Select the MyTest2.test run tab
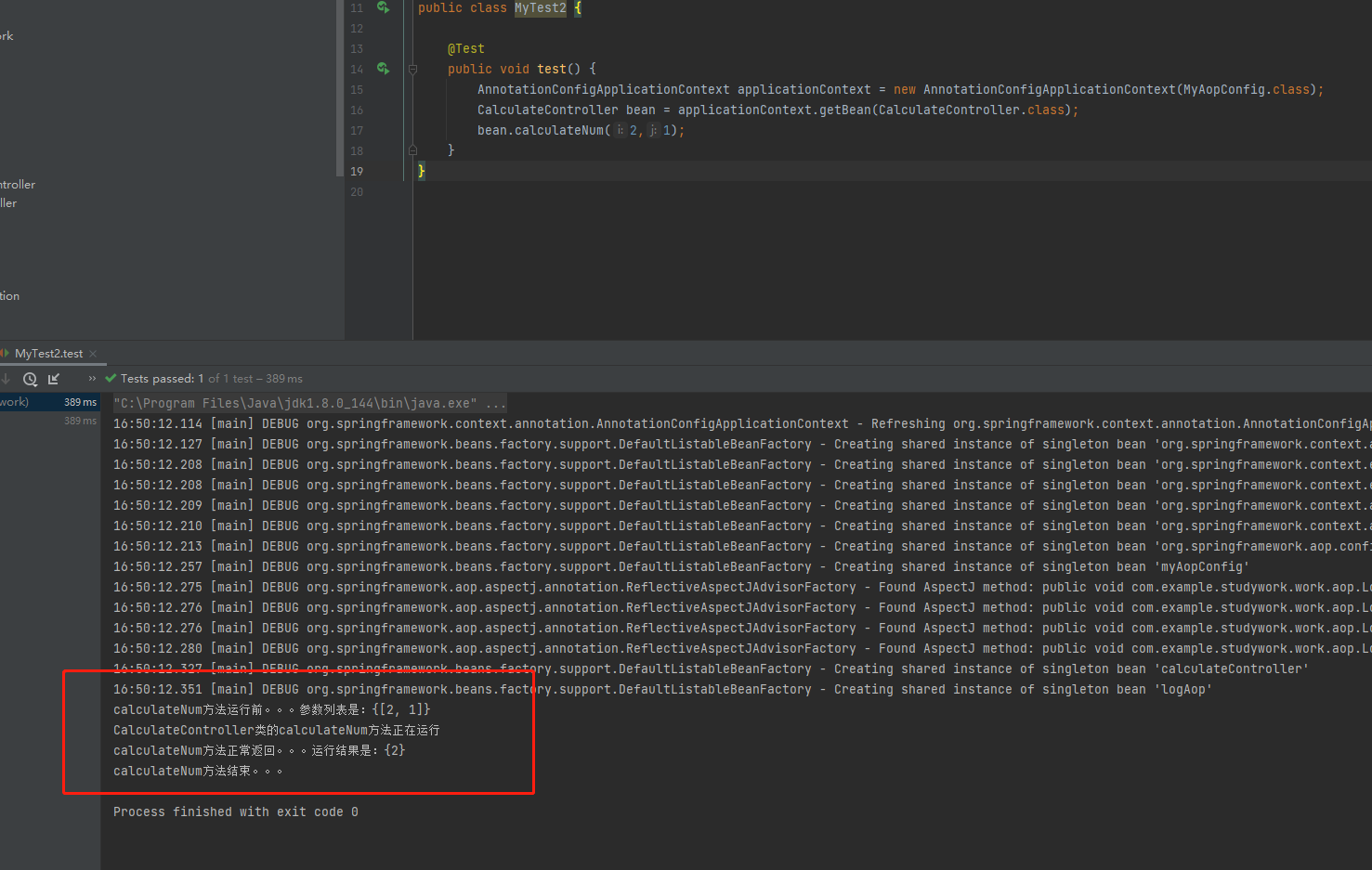 pos(48,354)
